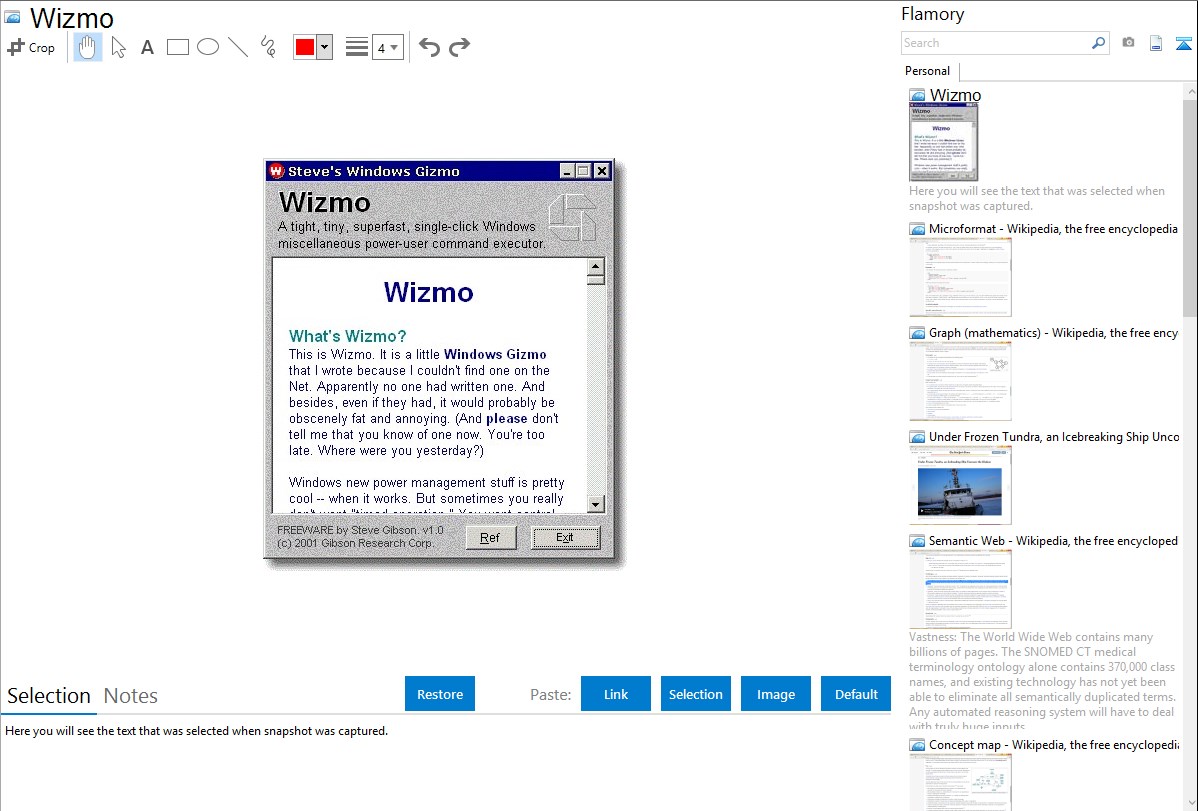
Task: Switch to the Selection tab
Action: [x=49, y=696]
